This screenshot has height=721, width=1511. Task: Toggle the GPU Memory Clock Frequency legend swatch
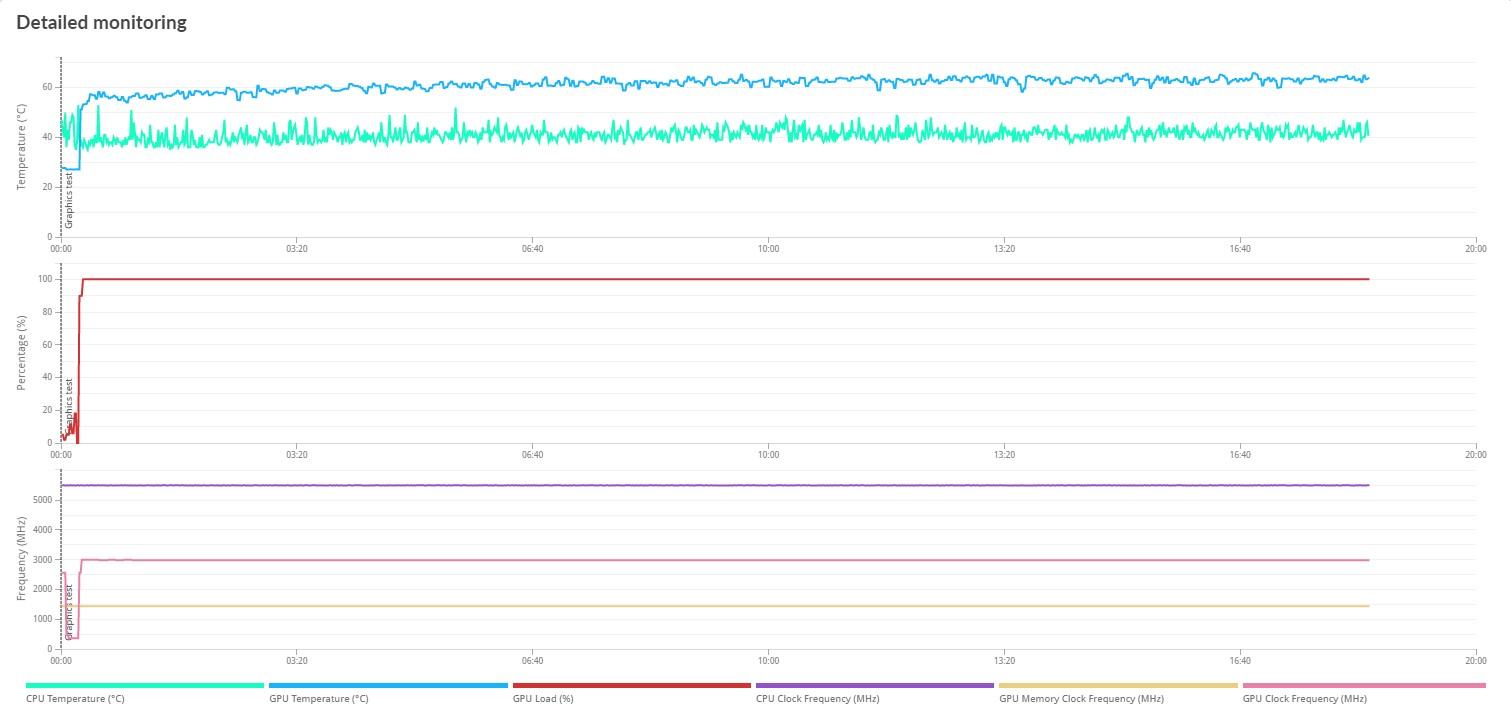(1118, 686)
